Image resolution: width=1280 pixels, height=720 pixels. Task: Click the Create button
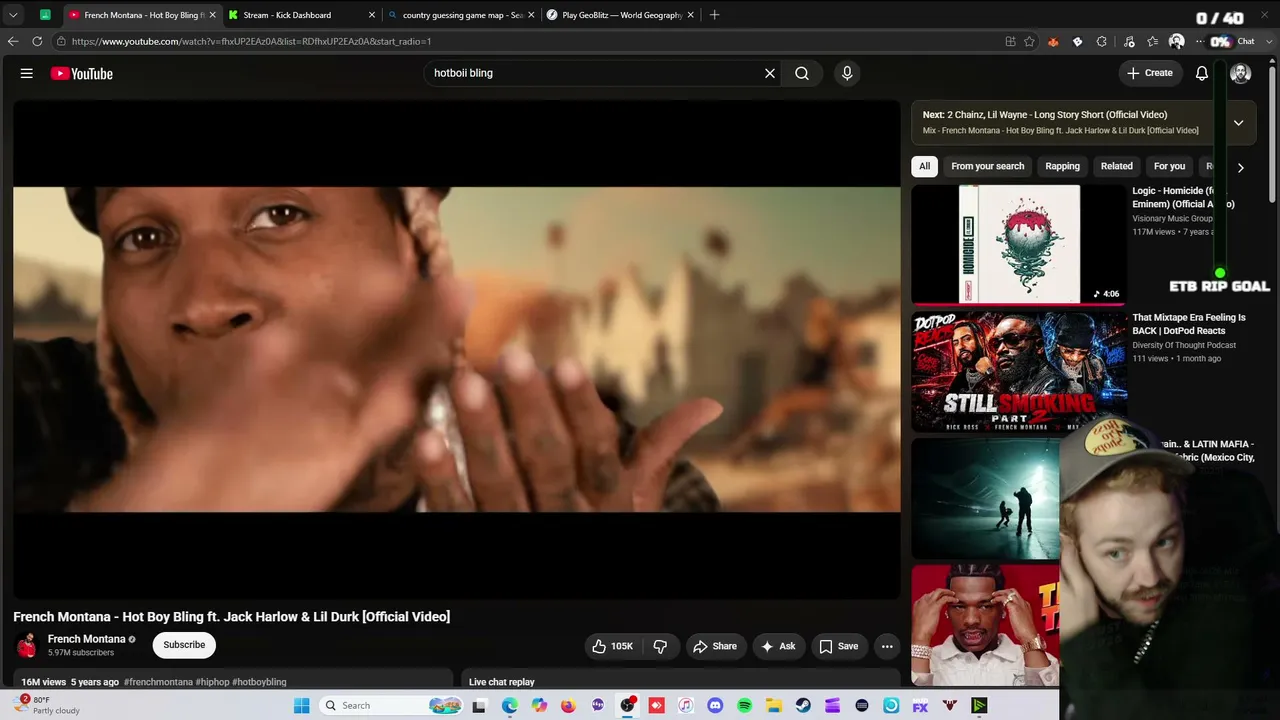coord(1150,73)
